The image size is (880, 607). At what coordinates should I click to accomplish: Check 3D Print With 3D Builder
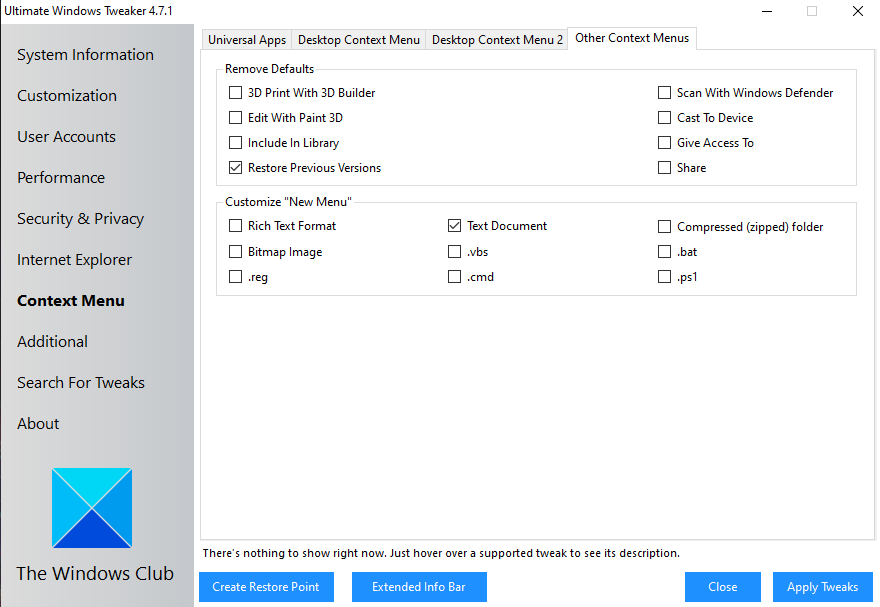236,93
